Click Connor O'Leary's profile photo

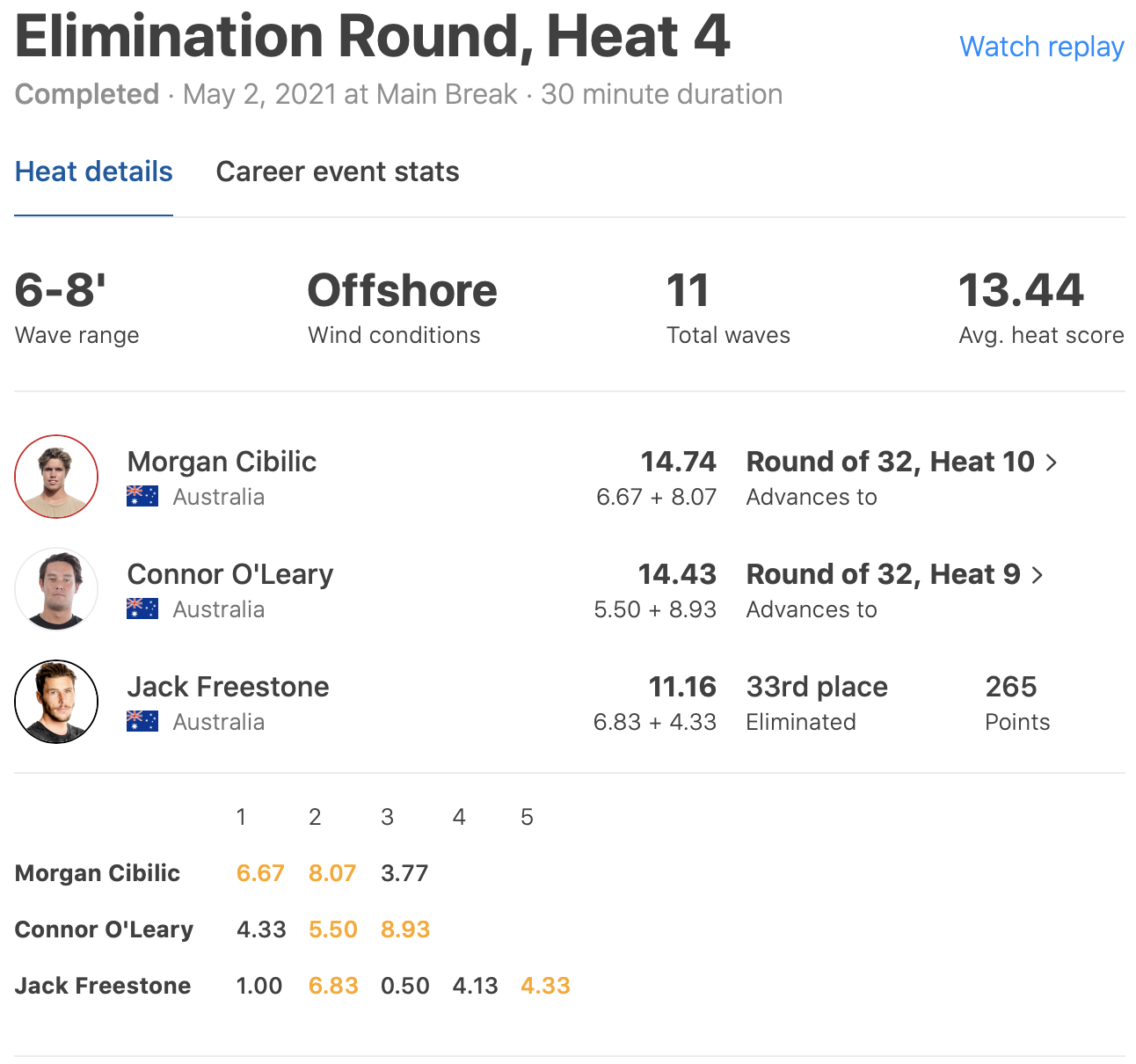point(56,589)
